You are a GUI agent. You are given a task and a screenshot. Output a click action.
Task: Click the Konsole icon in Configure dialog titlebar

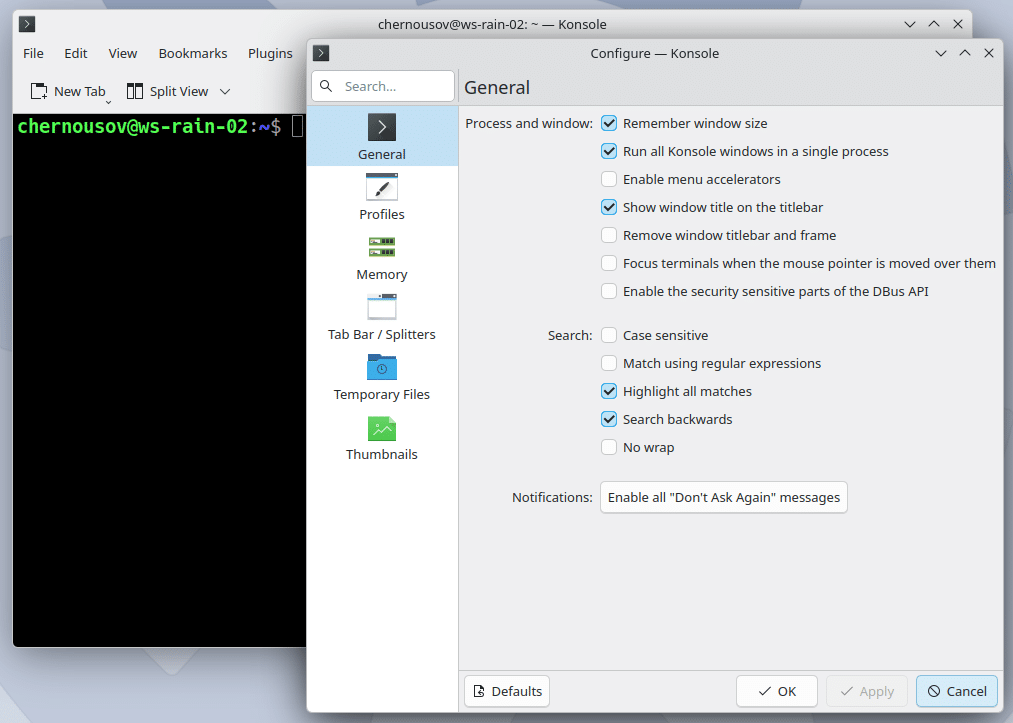coord(321,53)
